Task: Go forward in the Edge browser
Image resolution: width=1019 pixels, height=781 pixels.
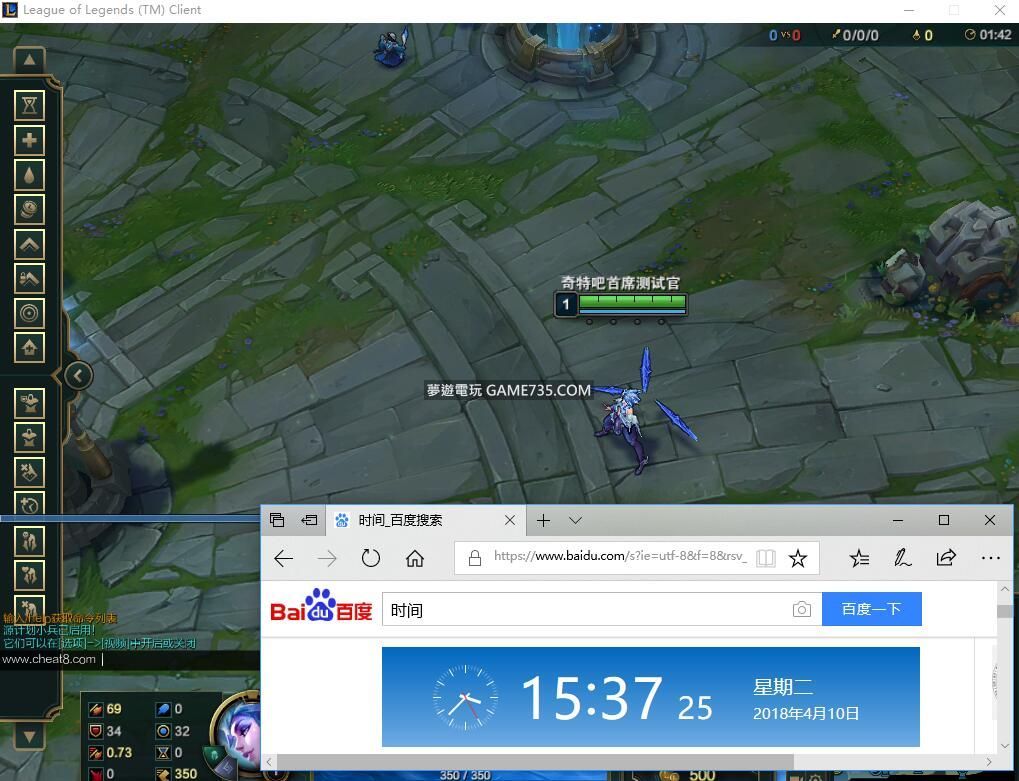Action: (328, 558)
